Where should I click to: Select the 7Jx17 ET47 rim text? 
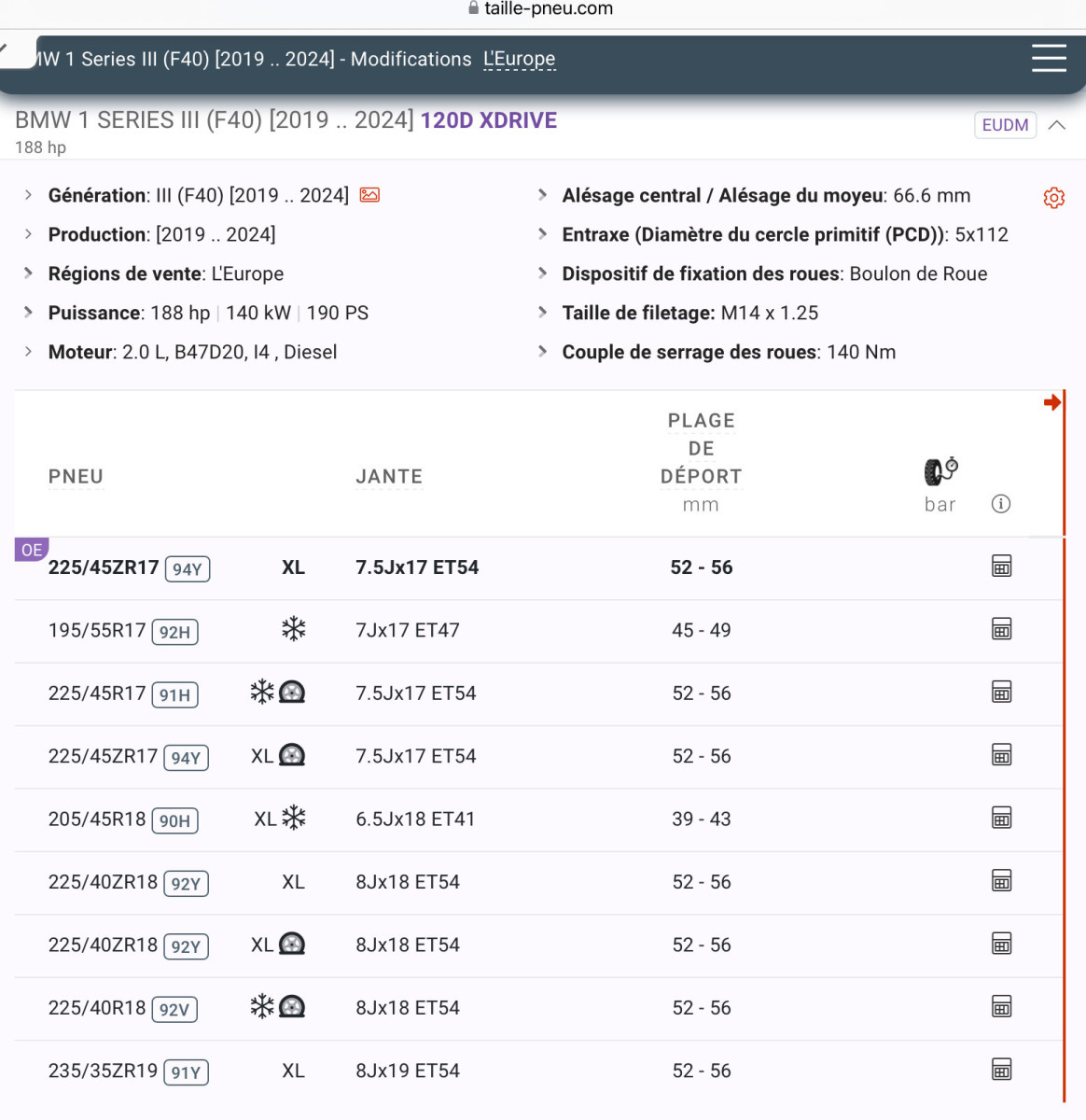click(x=408, y=630)
